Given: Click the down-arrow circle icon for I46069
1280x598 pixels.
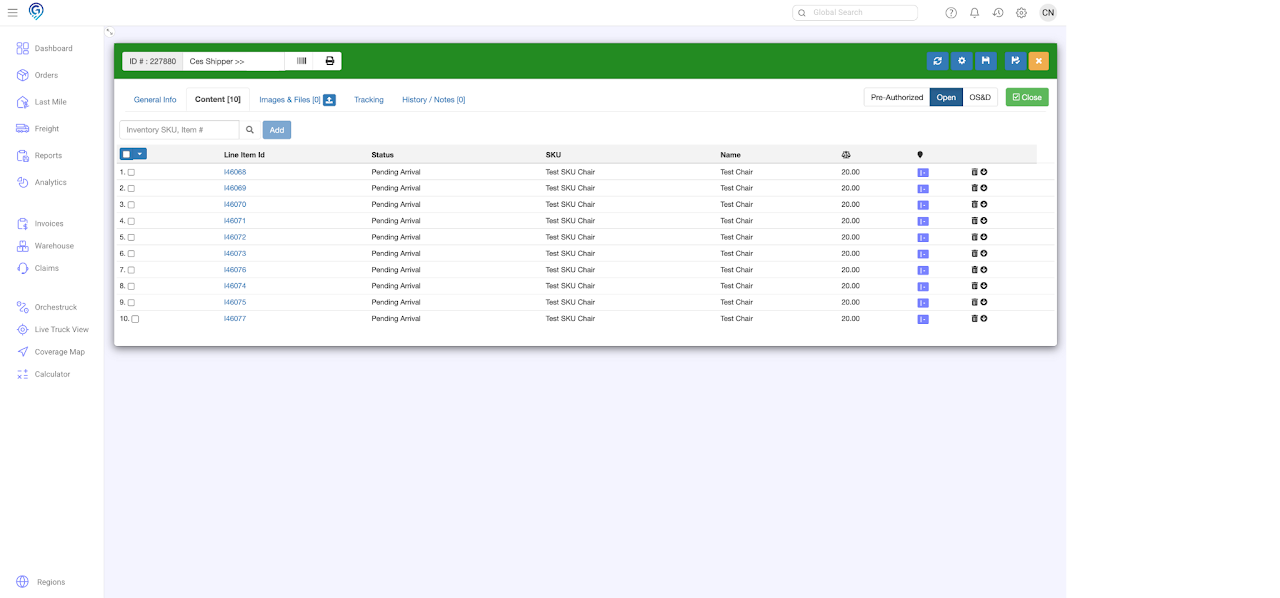Looking at the screenshot, I should pos(984,188).
